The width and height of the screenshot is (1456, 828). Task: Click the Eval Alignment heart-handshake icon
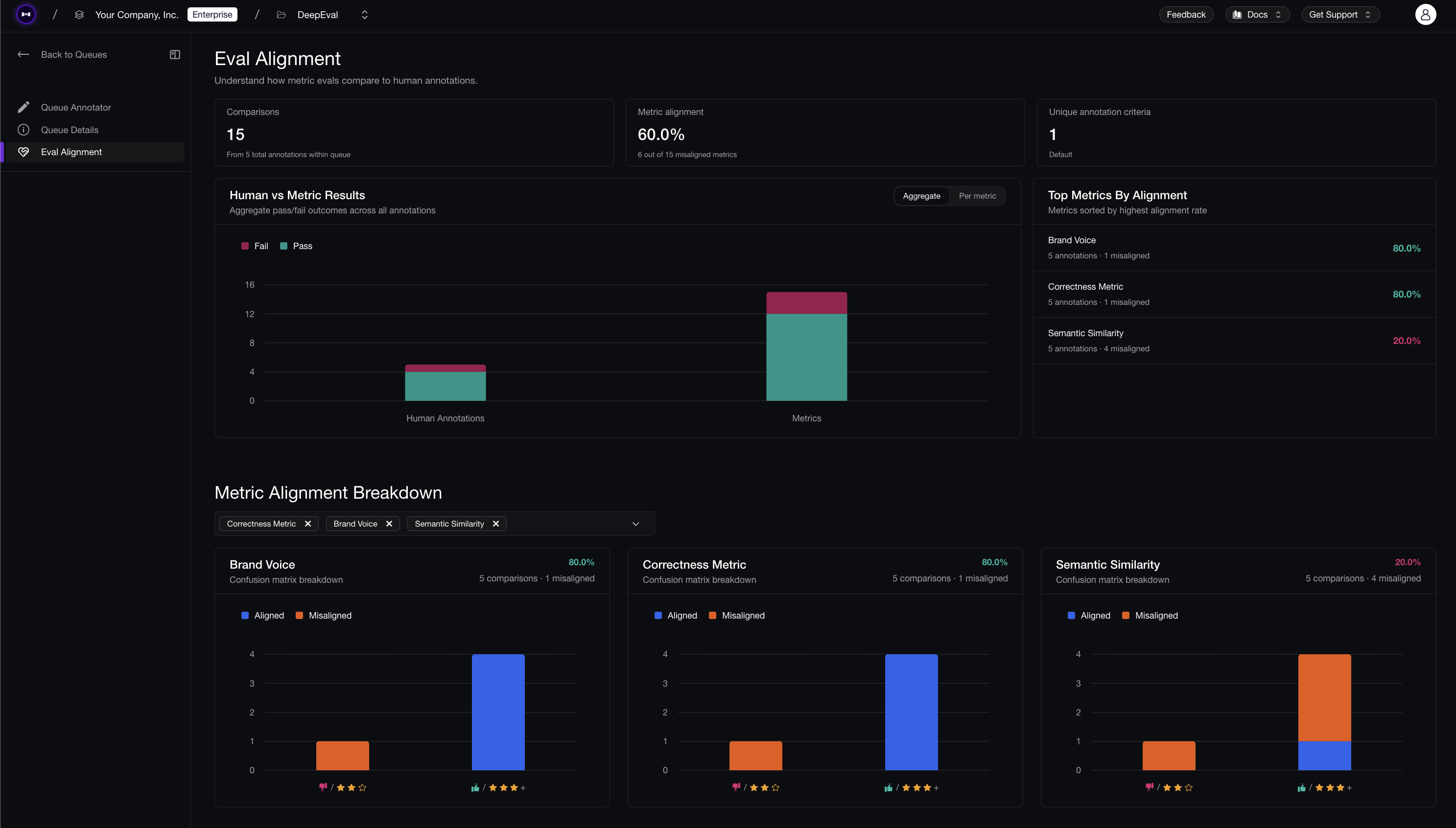point(23,152)
